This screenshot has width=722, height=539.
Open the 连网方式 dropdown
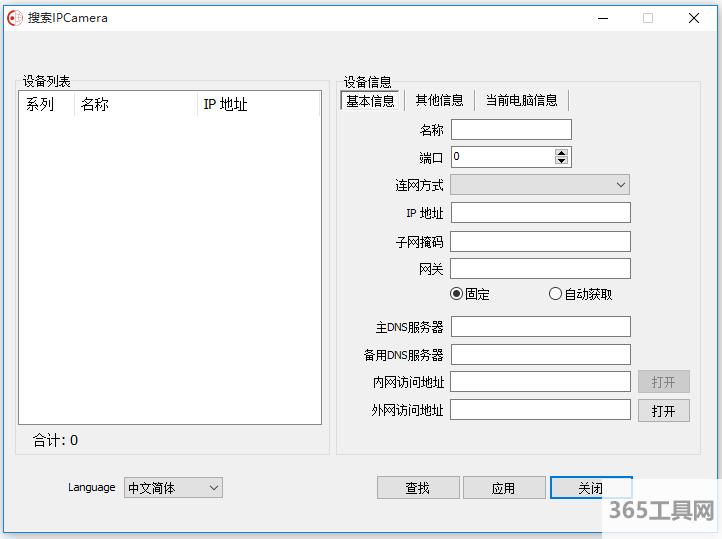tap(540, 185)
